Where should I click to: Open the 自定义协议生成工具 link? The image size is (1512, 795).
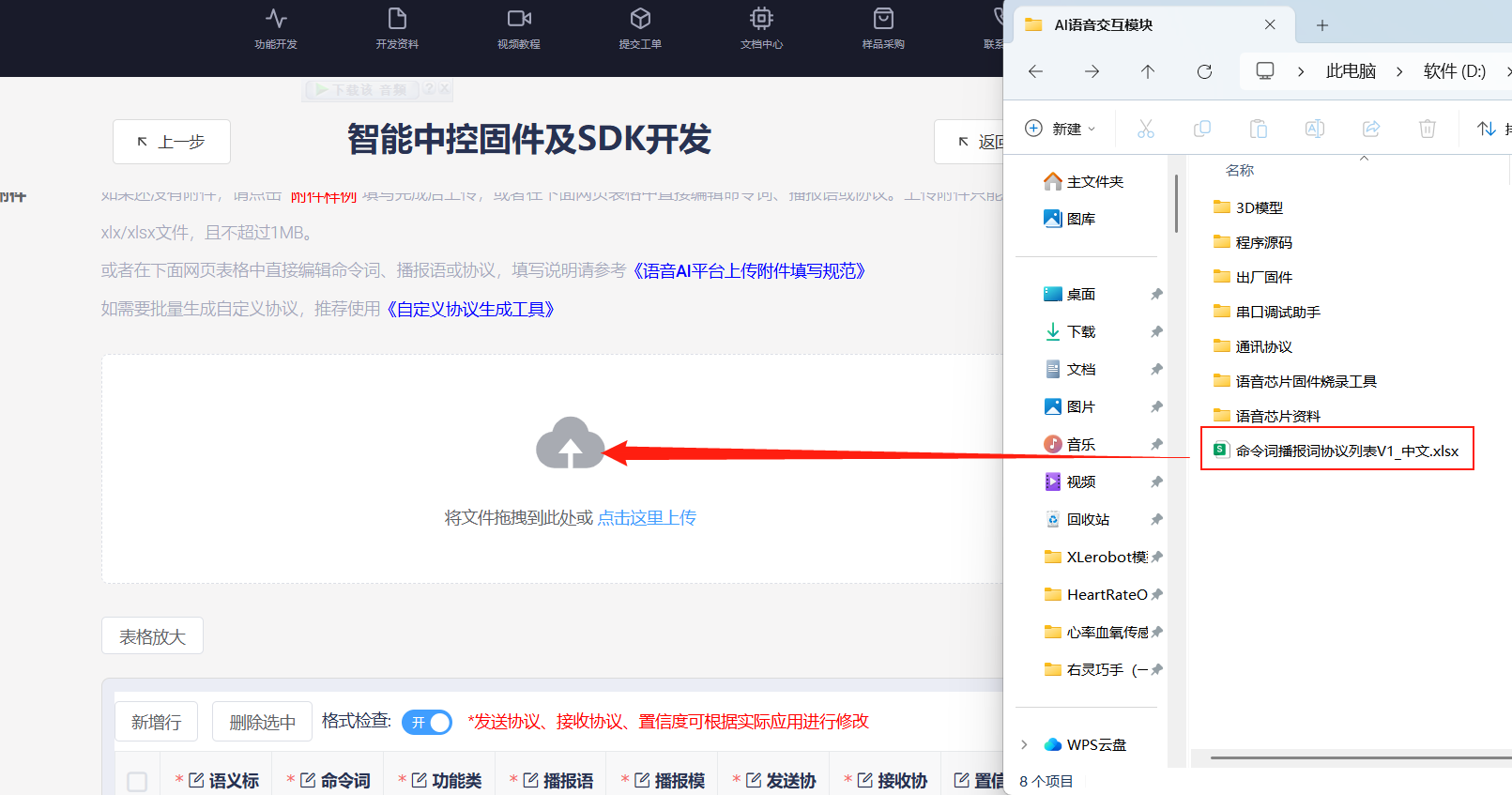[468, 309]
